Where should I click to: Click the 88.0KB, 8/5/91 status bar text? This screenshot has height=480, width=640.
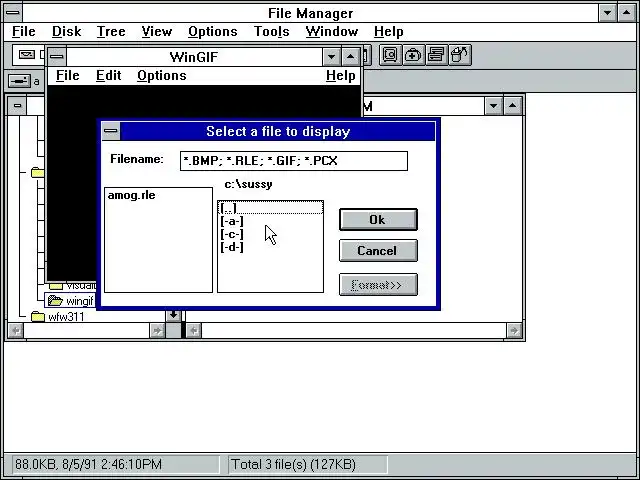pos(88,464)
